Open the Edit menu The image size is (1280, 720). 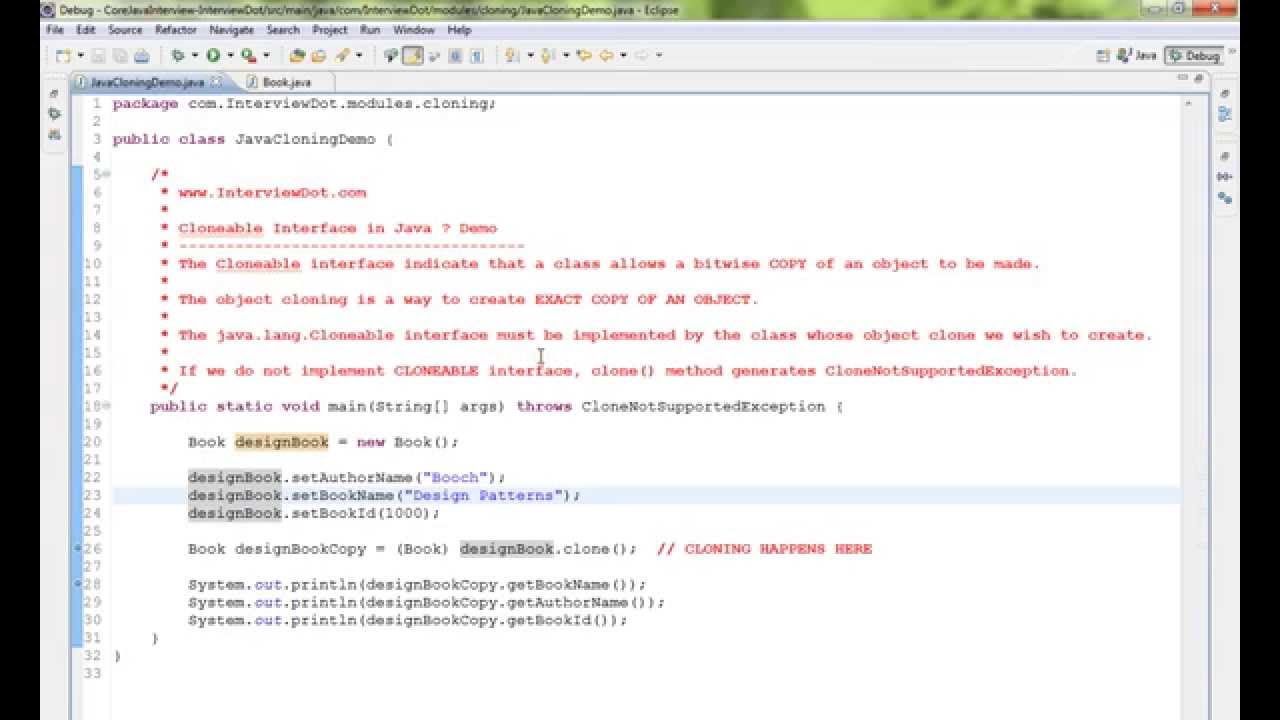86,30
